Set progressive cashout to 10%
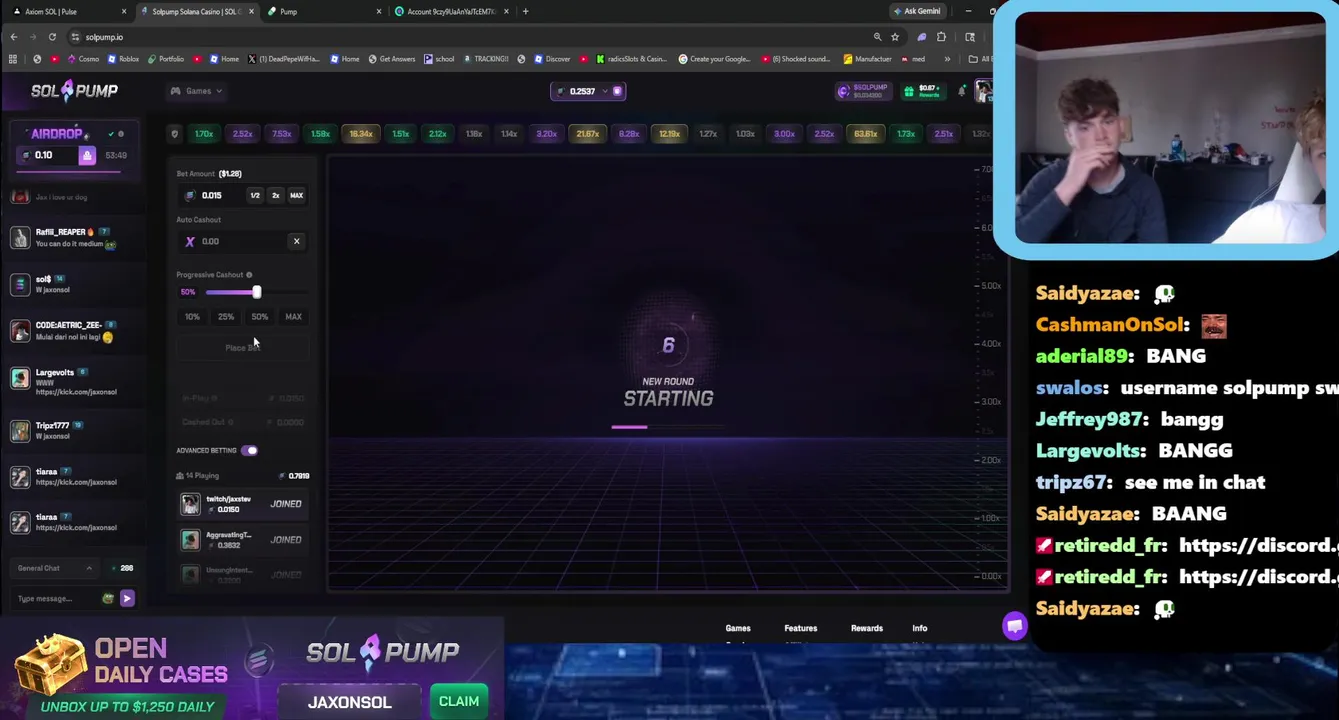This screenshot has height=720, width=1339. point(192,317)
